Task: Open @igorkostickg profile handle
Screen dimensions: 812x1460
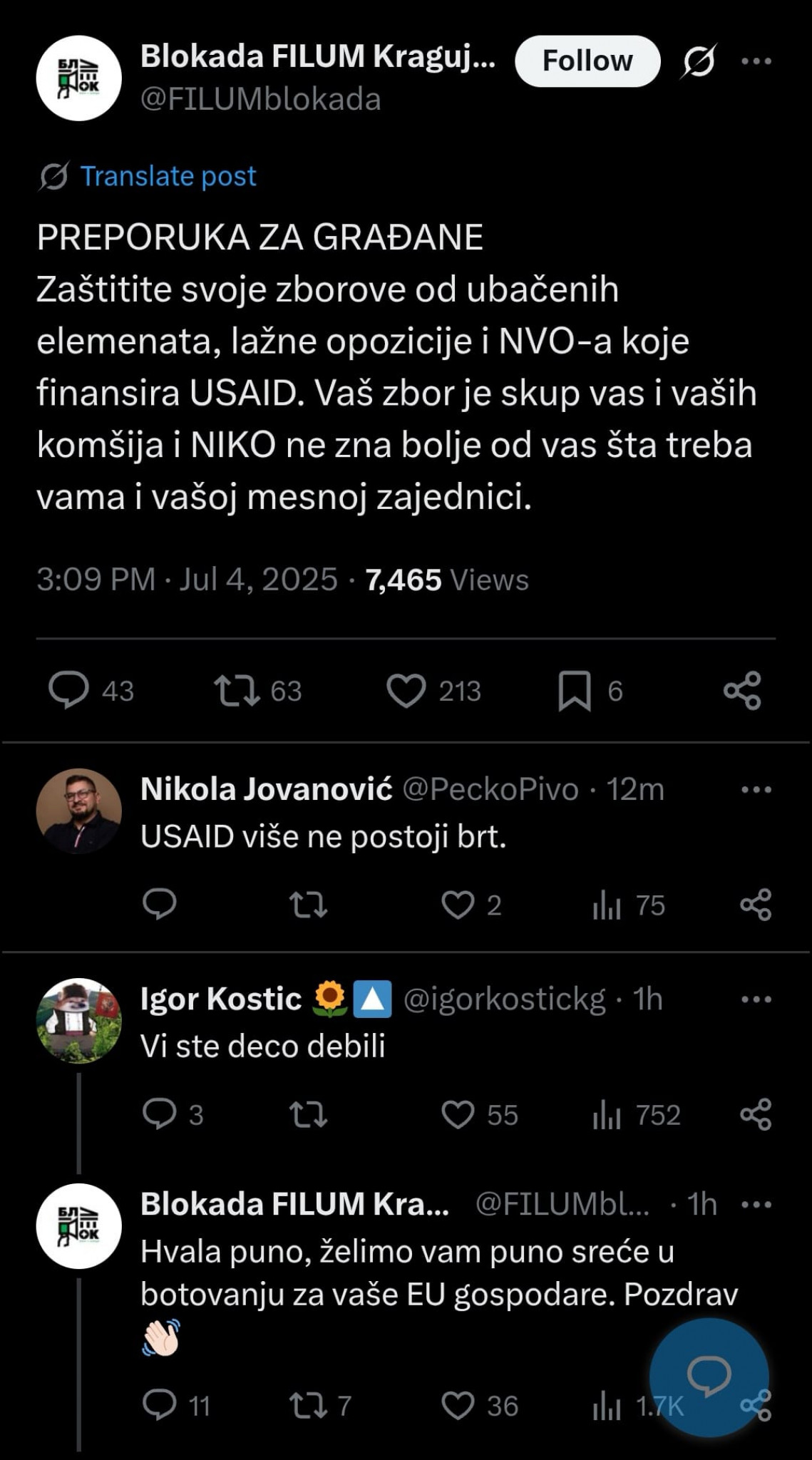Action: click(505, 999)
